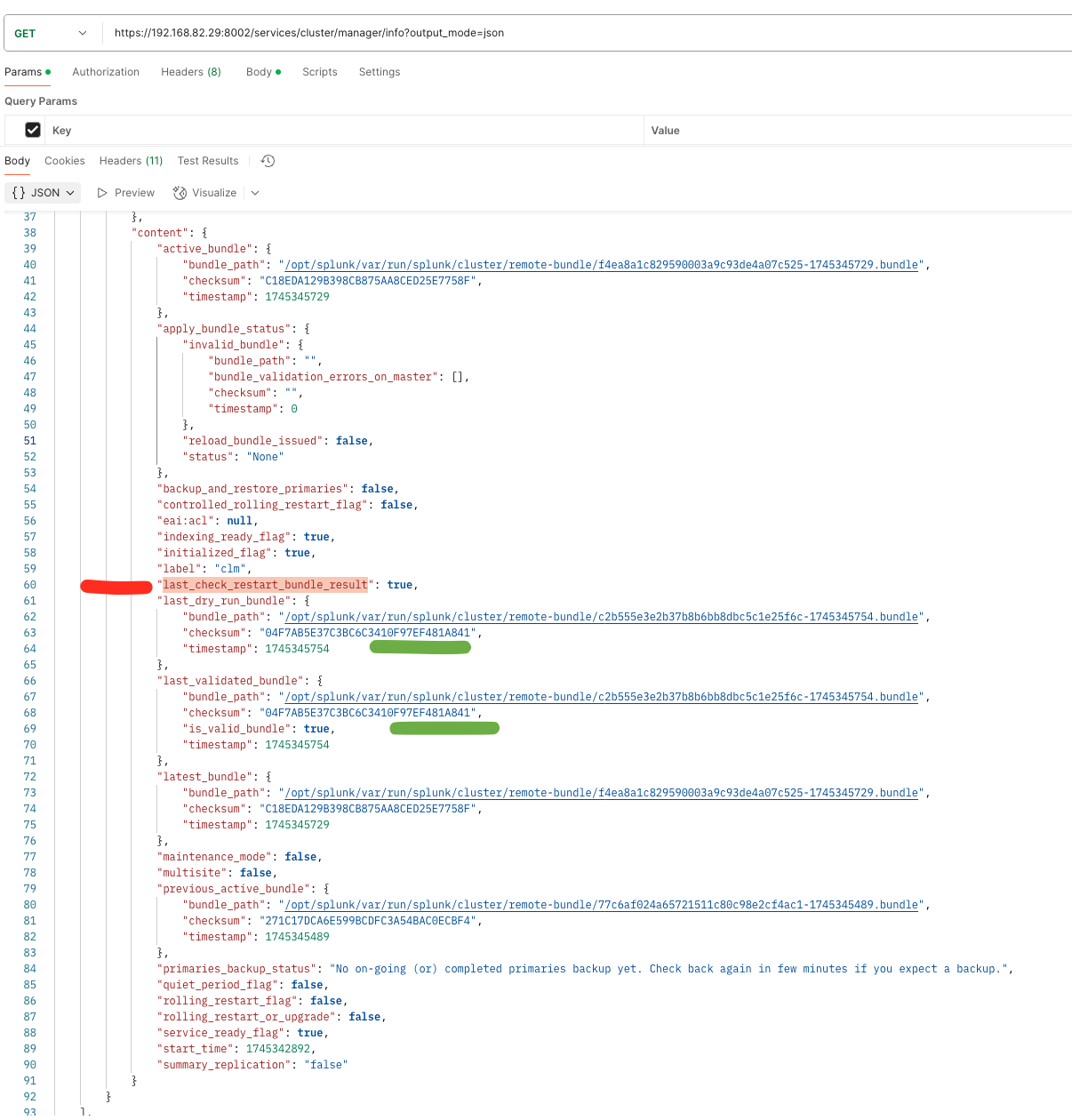Open the Cookies response tab
Viewport: 1072px width, 1120px height.
point(64,161)
